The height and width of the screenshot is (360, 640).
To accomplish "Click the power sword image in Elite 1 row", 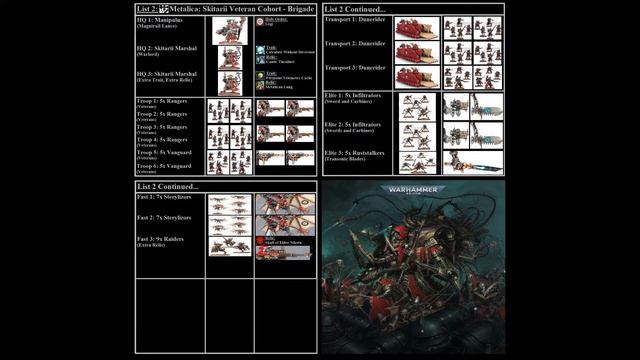I will click(487, 107).
